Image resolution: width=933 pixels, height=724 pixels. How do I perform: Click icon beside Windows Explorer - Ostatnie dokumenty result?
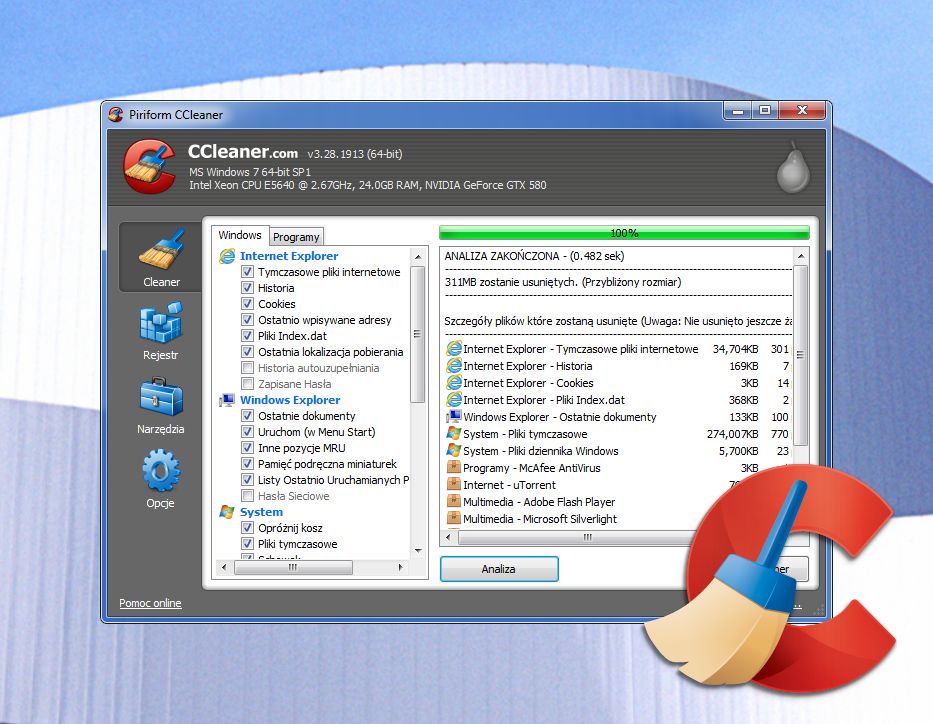[454, 416]
